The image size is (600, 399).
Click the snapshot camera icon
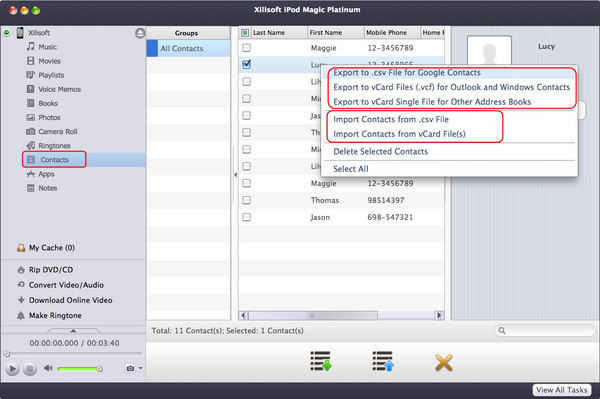tap(130, 368)
